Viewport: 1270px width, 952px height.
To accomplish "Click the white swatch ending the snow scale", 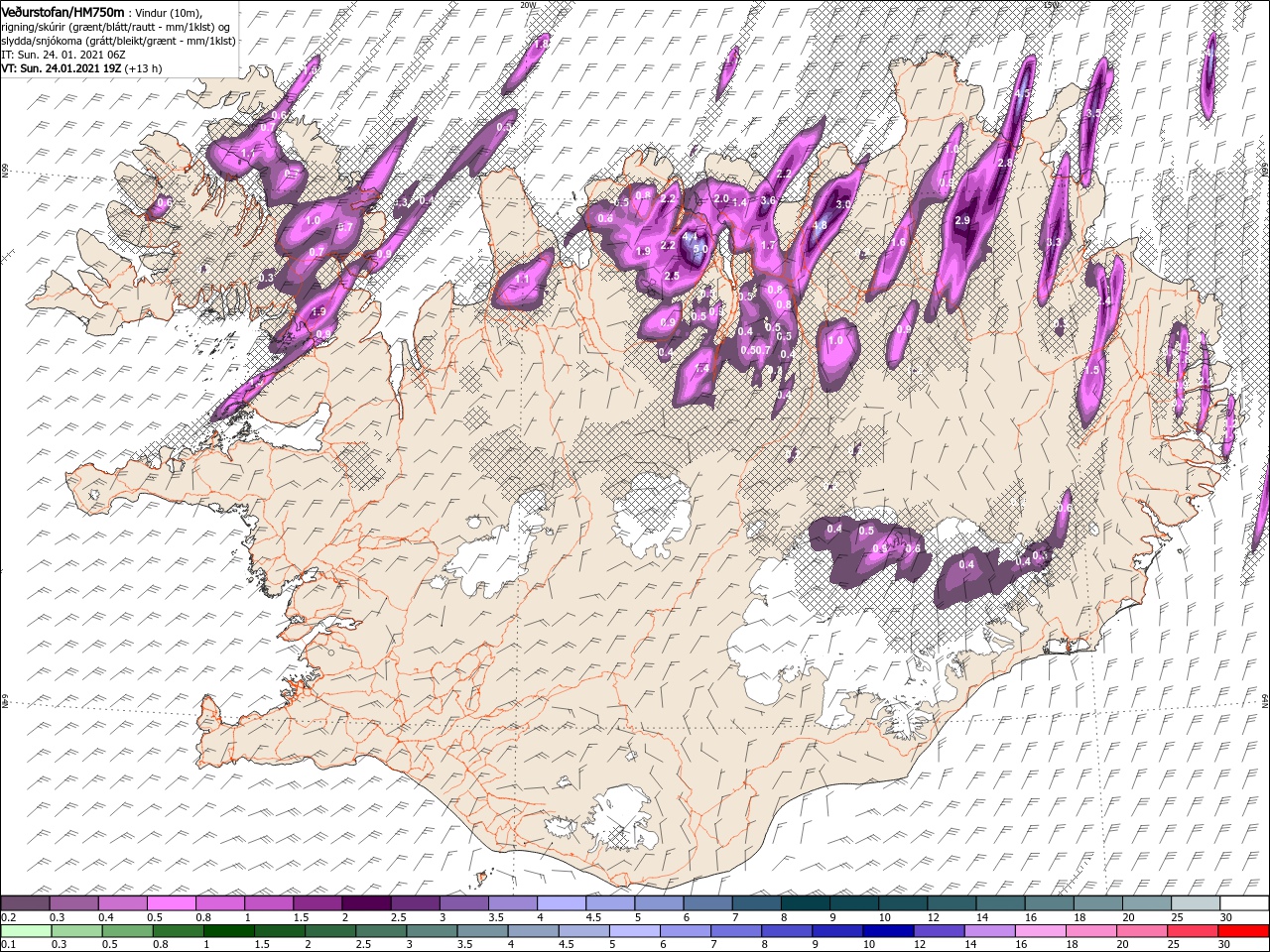I will 1245,903.
